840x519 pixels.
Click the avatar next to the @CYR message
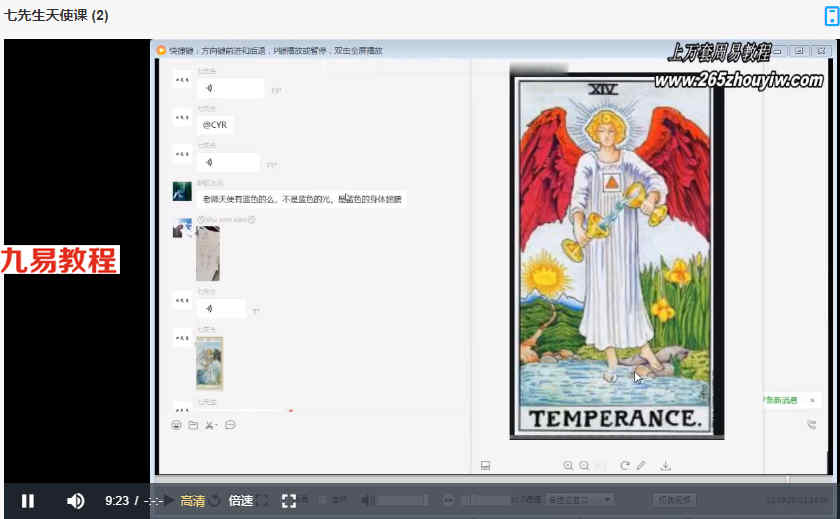click(182, 117)
